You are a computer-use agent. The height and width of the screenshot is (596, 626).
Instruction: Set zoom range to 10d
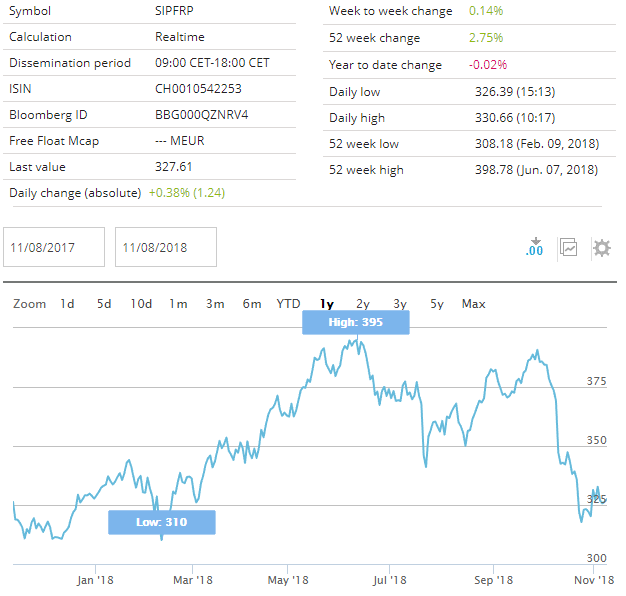click(x=141, y=304)
